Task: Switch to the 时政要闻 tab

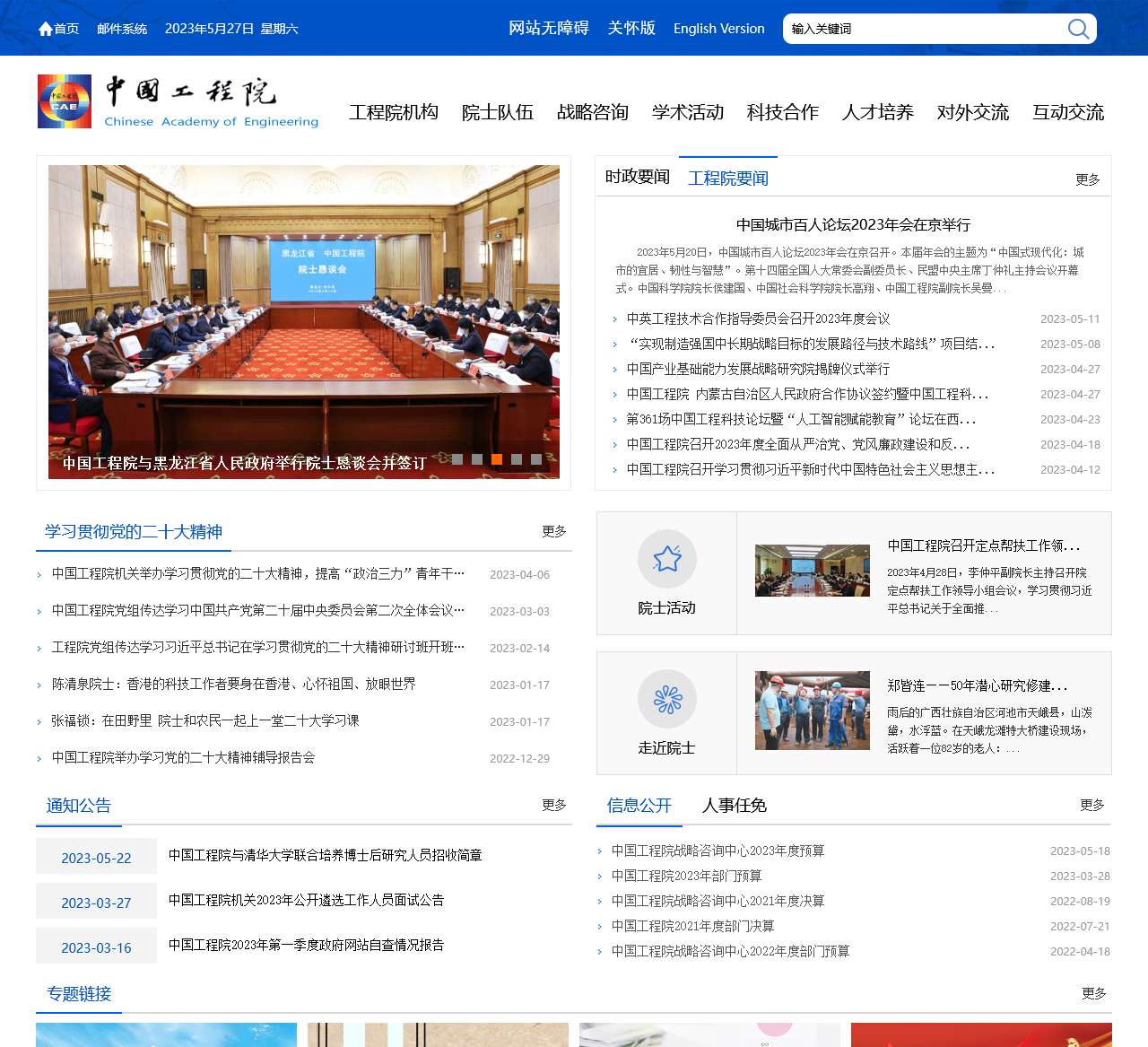Action: point(637,177)
